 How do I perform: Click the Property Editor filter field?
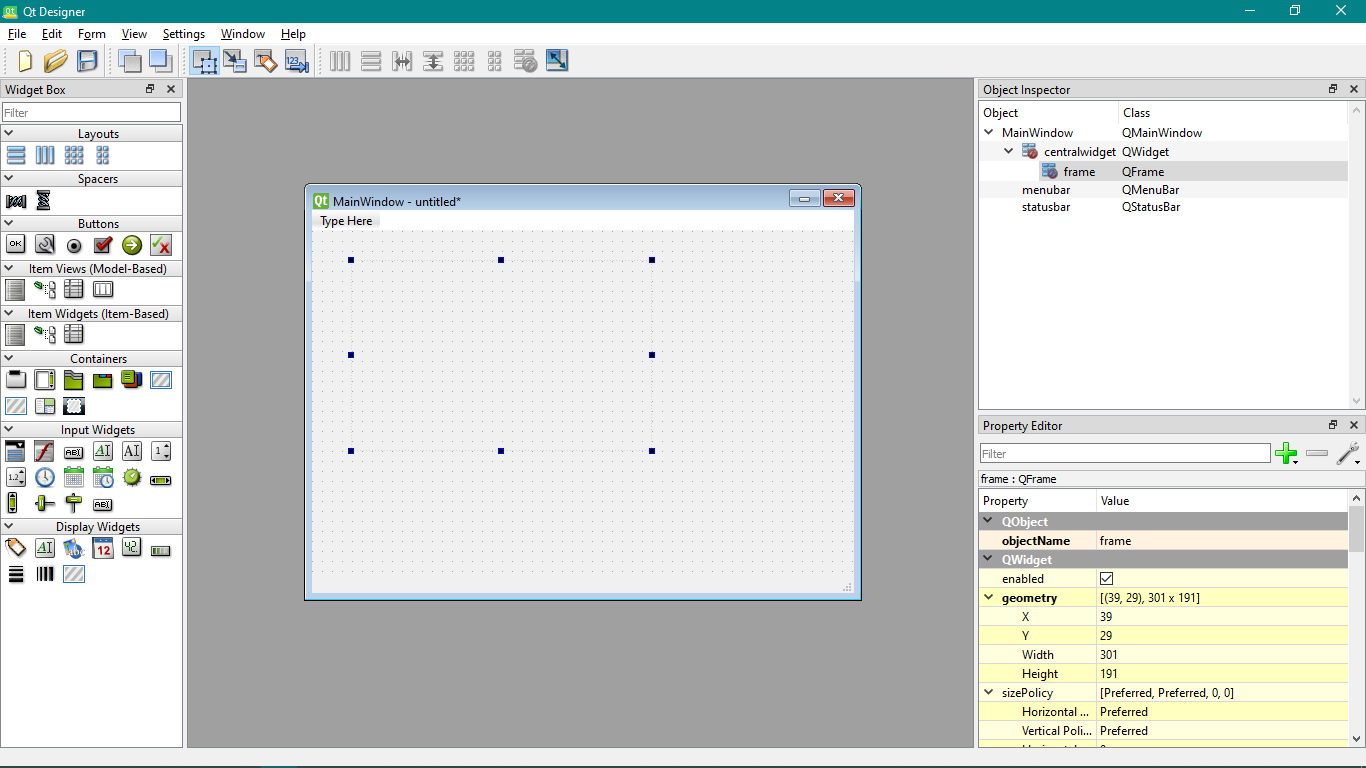pyautogui.click(x=1125, y=454)
